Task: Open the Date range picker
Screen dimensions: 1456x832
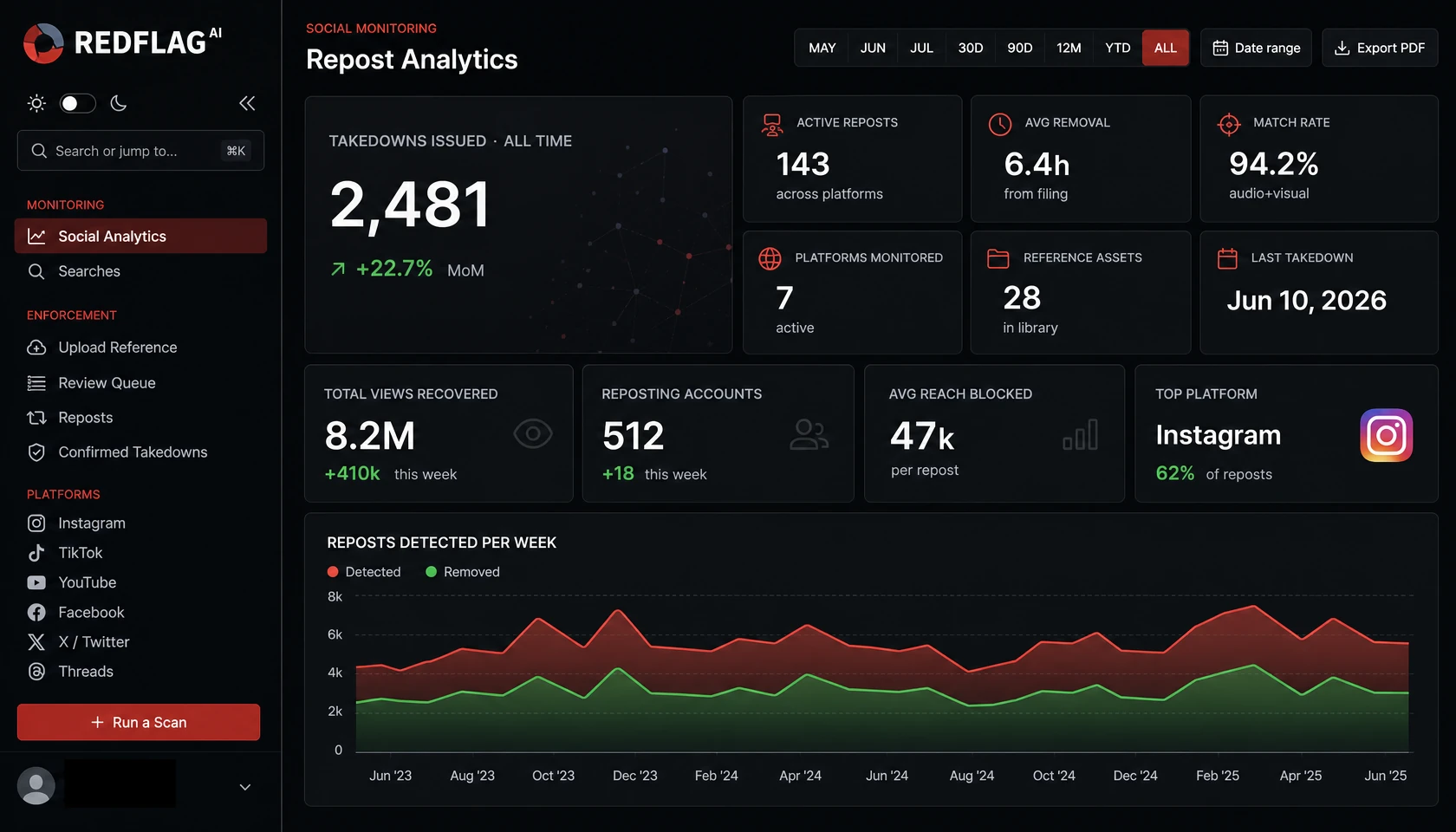Action: click(1256, 48)
